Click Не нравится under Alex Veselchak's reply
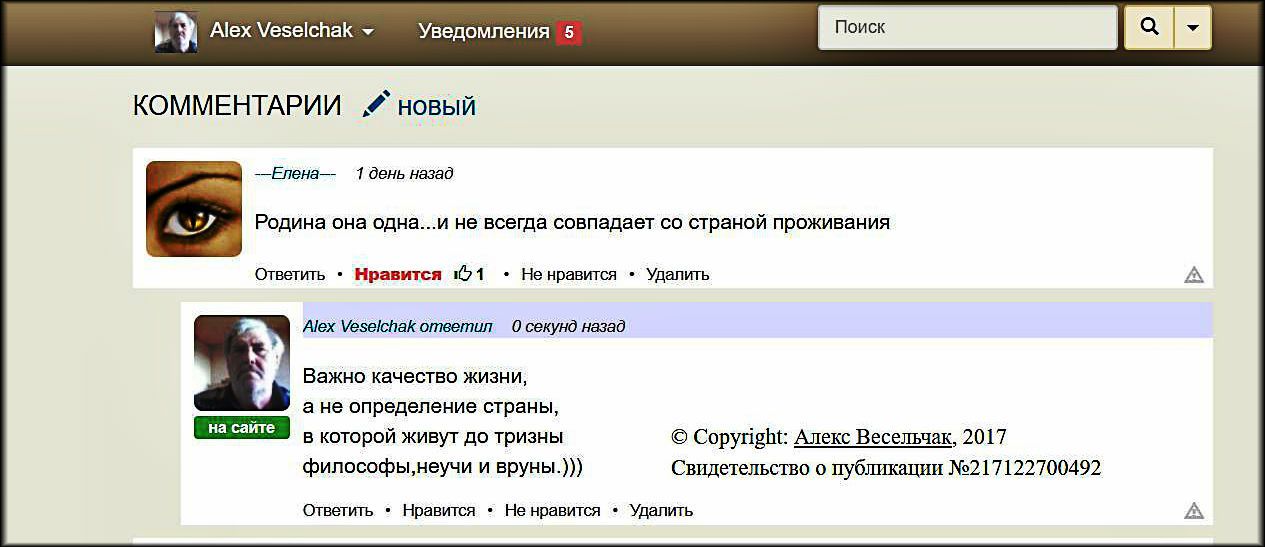Viewport: 1265px width, 547px height. pos(553,510)
